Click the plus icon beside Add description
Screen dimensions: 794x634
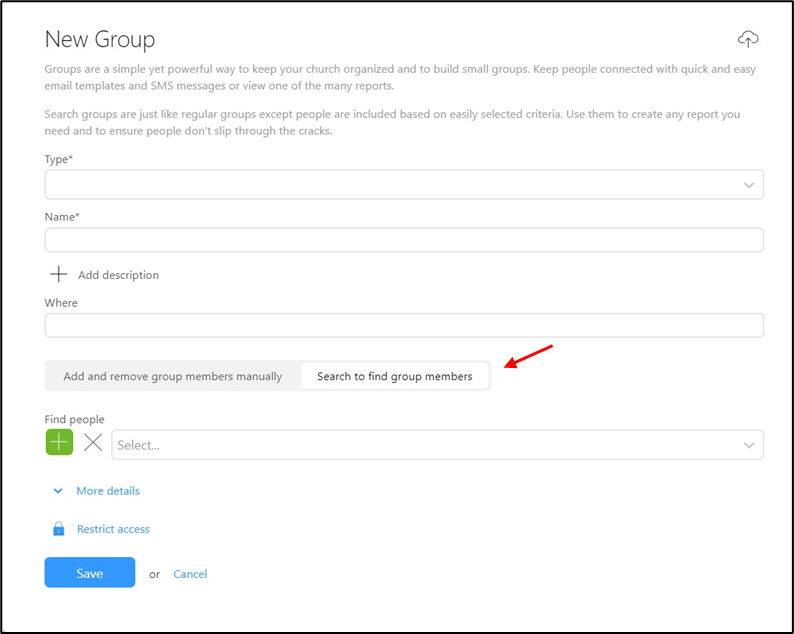point(59,274)
